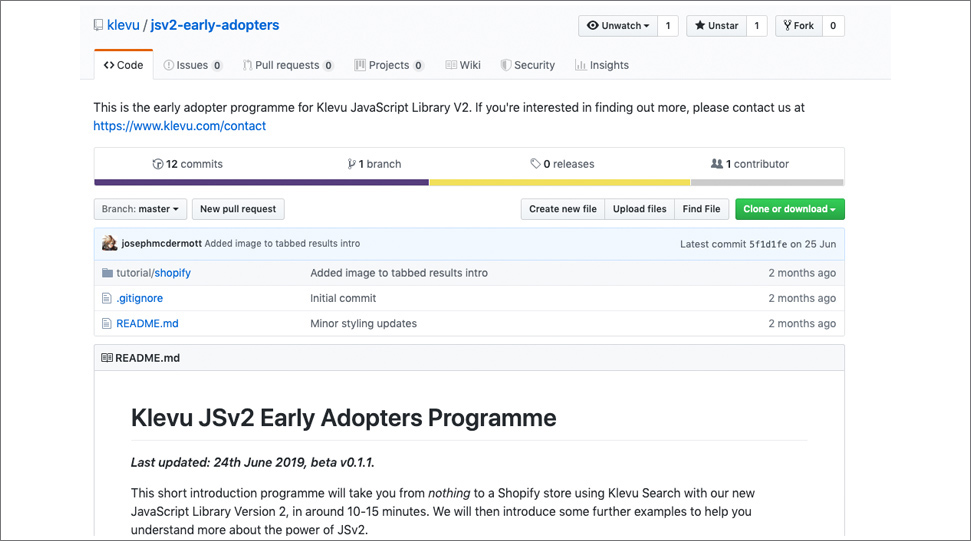971x541 pixels.
Task: Click the file icon next to README.md row
Action: pos(107,324)
